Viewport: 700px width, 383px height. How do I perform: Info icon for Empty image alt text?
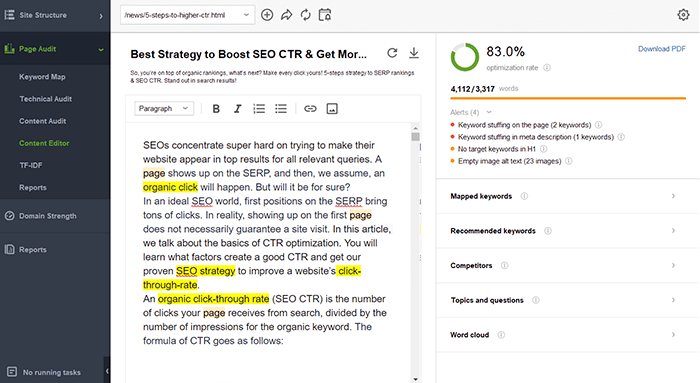(x=569, y=161)
